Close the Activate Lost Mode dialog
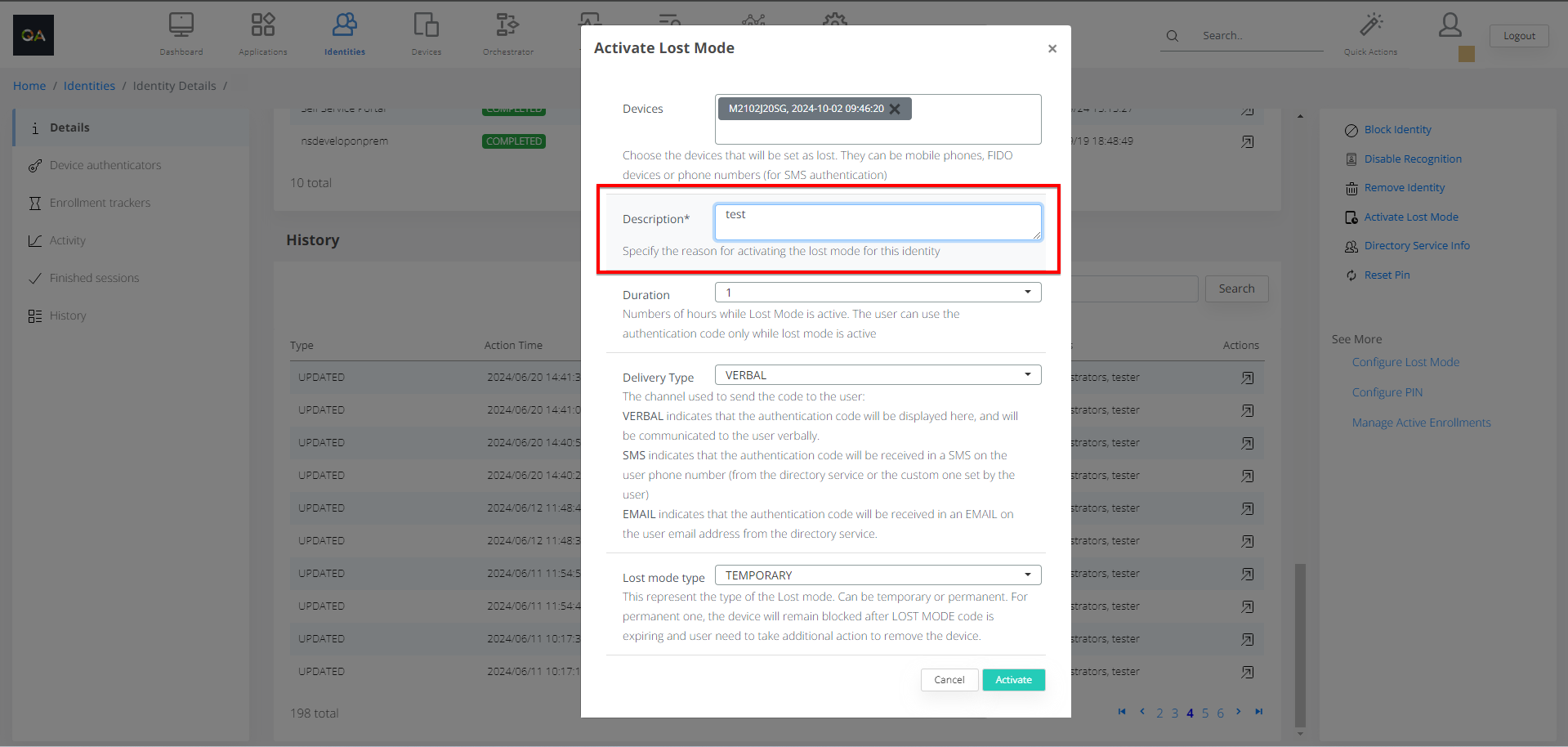This screenshot has width=1568, height=747. click(1052, 49)
